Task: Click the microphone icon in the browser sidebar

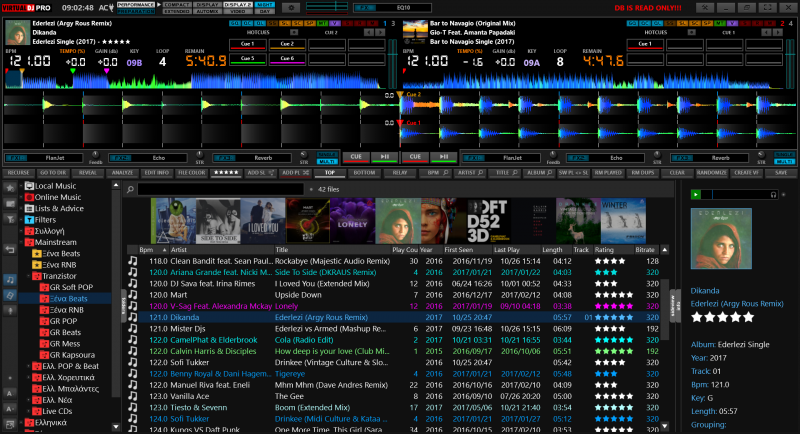Action: point(10,310)
